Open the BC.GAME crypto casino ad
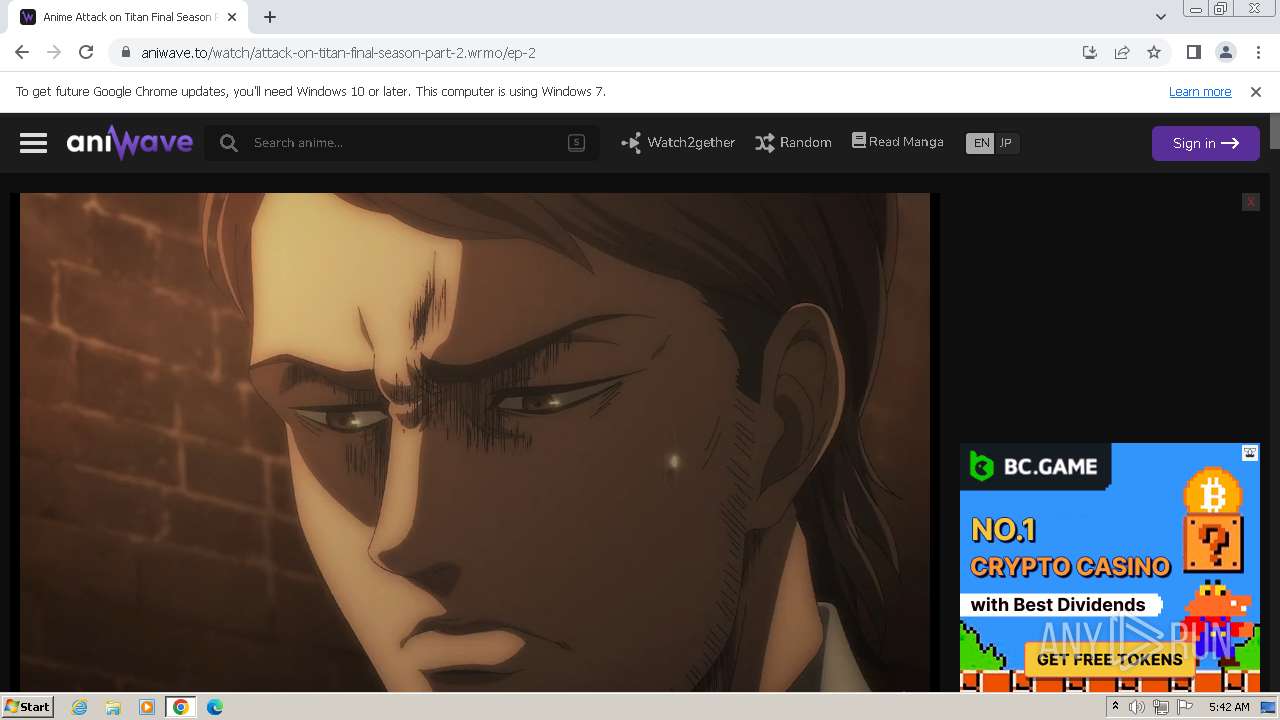The height and width of the screenshot is (720, 1280). pos(1110,567)
